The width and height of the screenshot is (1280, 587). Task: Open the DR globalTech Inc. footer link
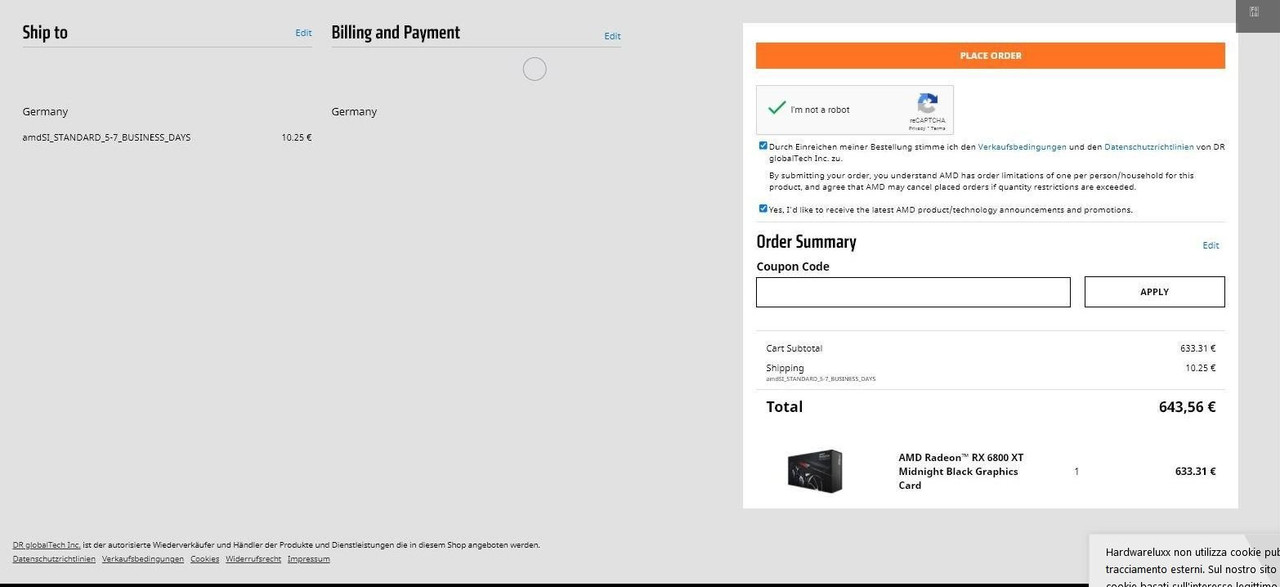[x=46, y=545]
